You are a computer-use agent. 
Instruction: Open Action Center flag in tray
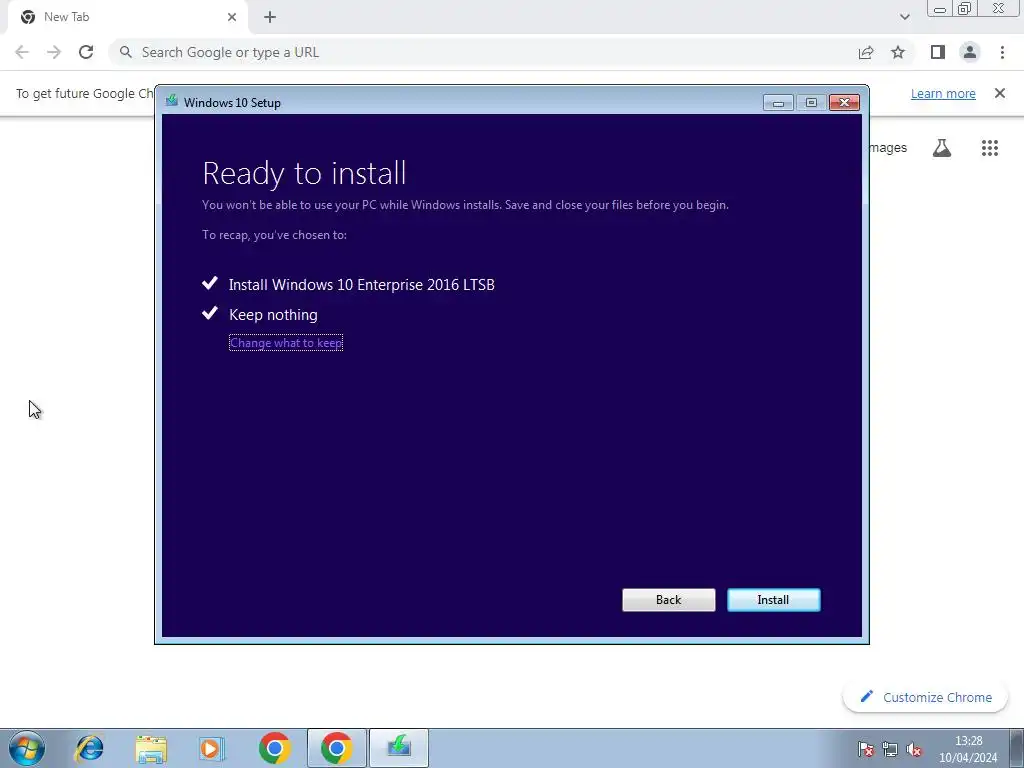coord(866,749)
